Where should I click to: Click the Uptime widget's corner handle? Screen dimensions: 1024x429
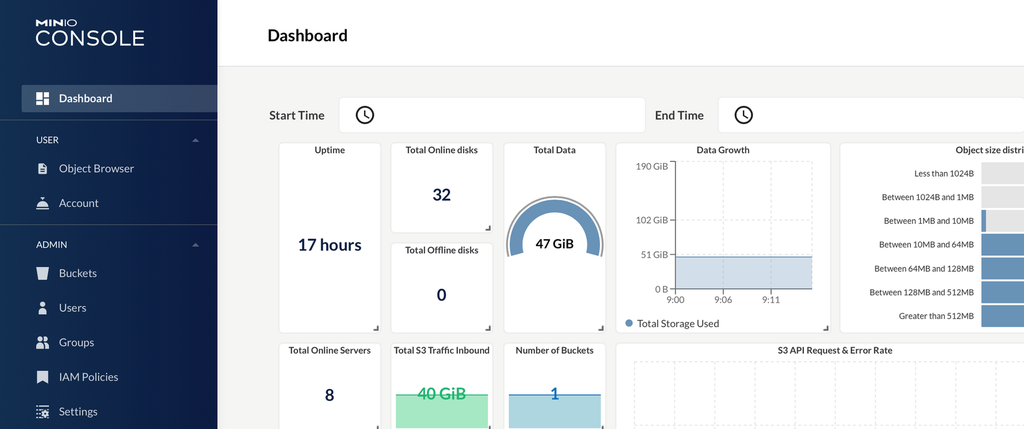pyautogui.click(x=376, y=328)
